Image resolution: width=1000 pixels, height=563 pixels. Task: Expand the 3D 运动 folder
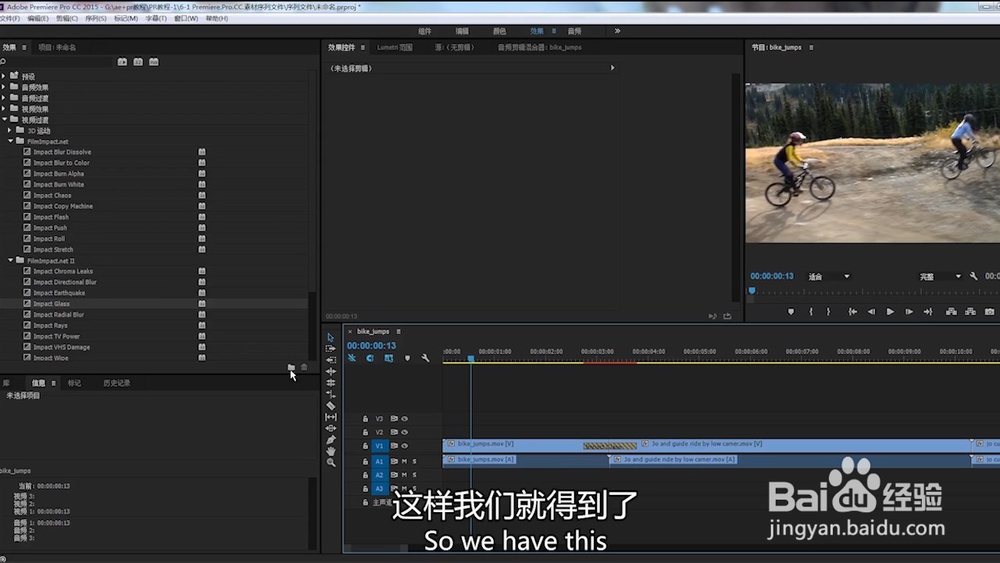10,130
